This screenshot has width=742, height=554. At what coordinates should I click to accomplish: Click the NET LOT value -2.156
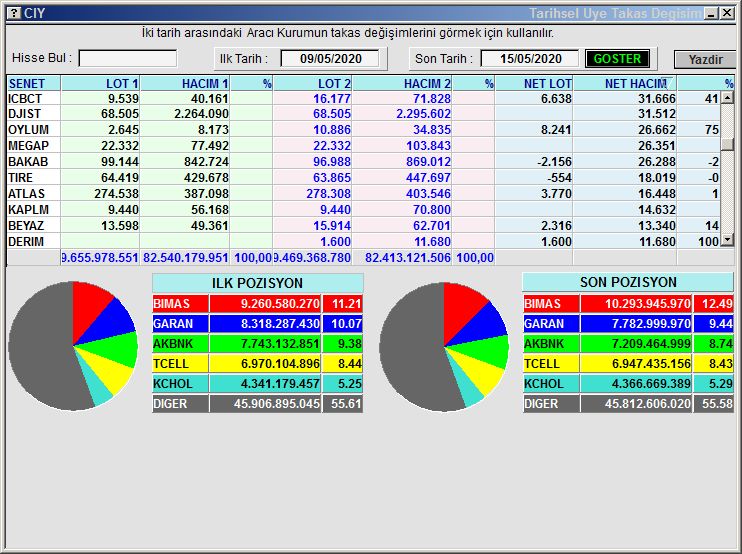pos(554,162)
